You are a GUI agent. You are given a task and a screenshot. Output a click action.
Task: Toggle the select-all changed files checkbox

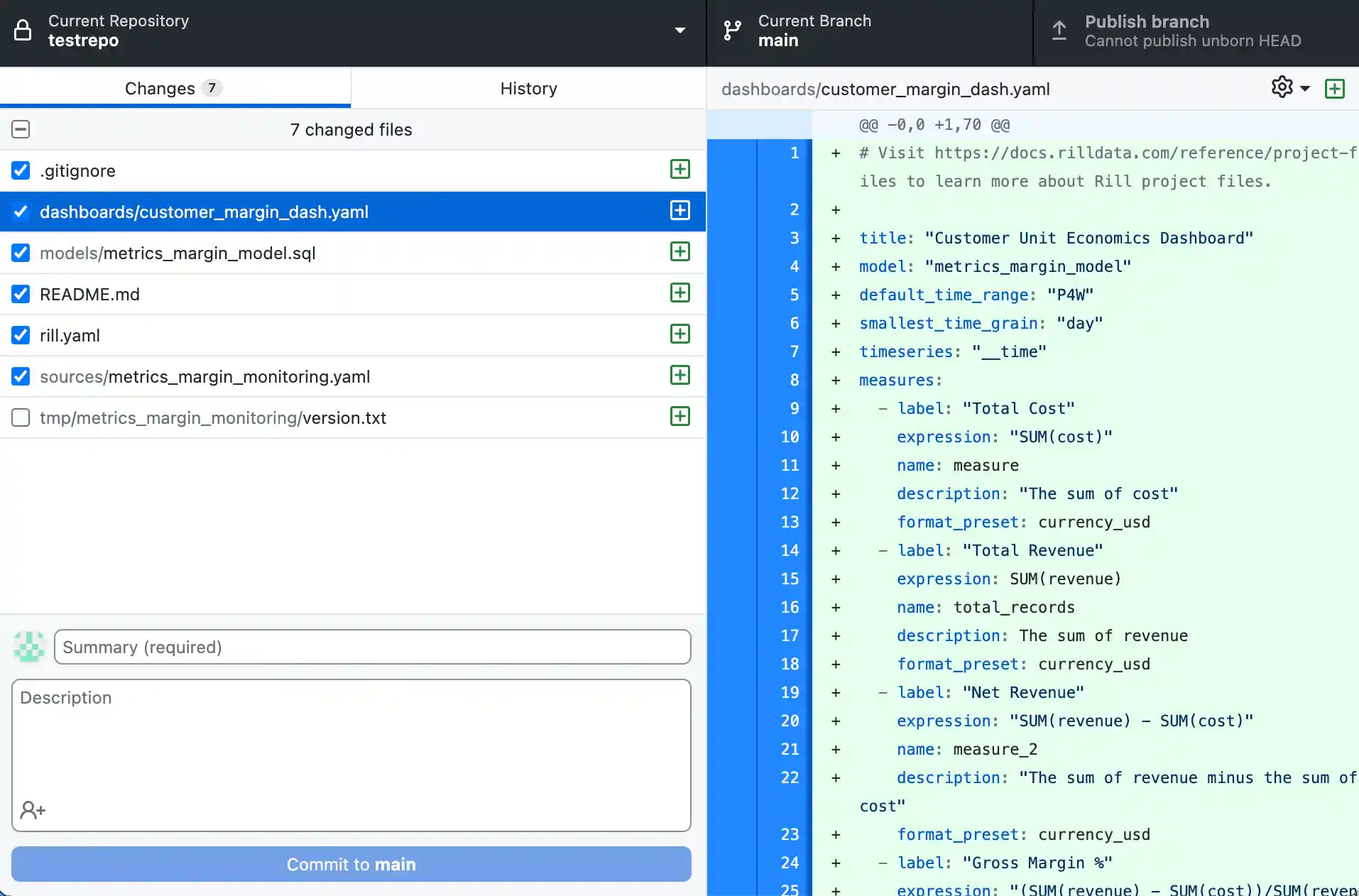[21, 129]
